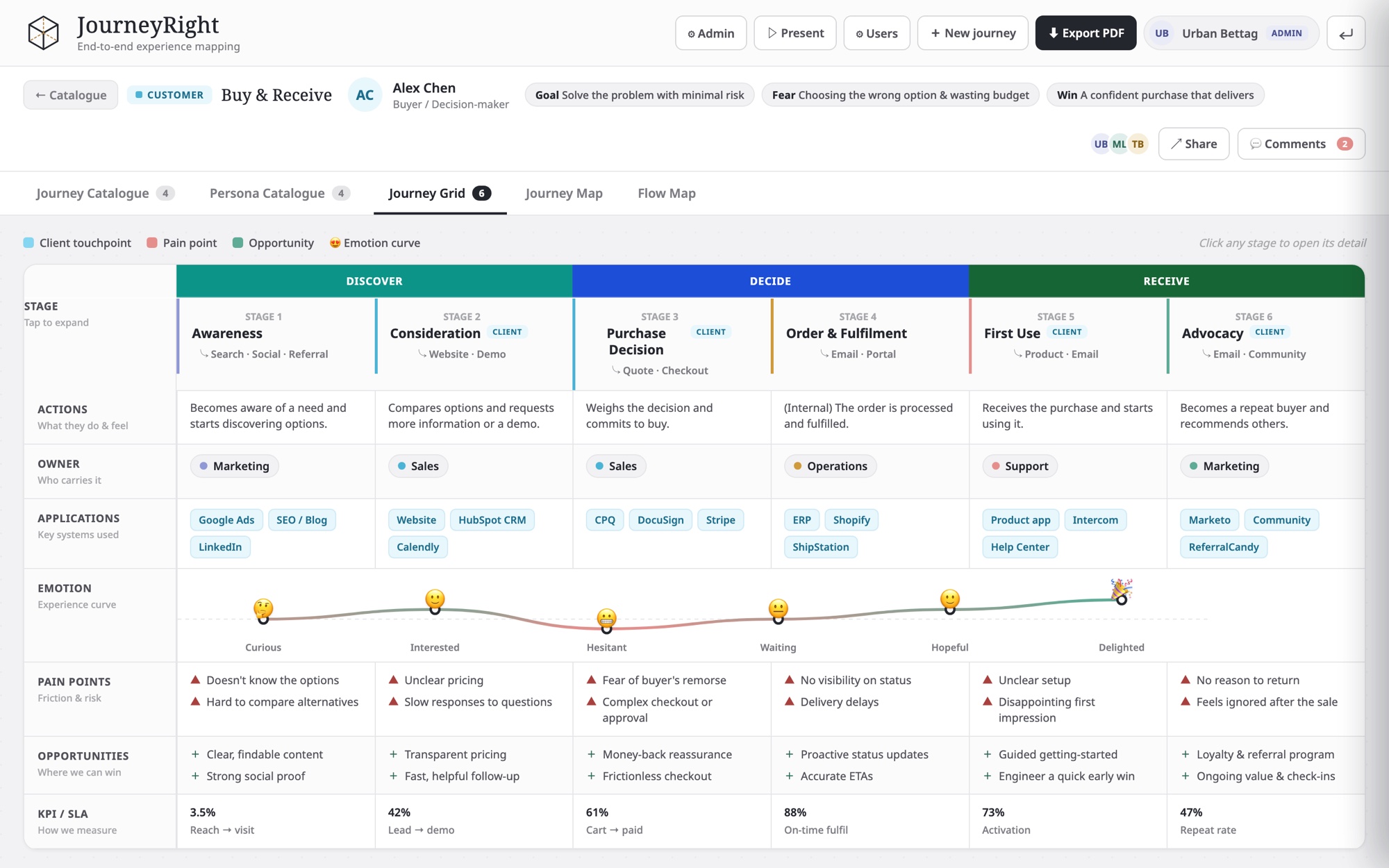Image resolution: width=1389 pixels, height=868 pixels.
Task: Create a New journey
Action: pos(972,33)
